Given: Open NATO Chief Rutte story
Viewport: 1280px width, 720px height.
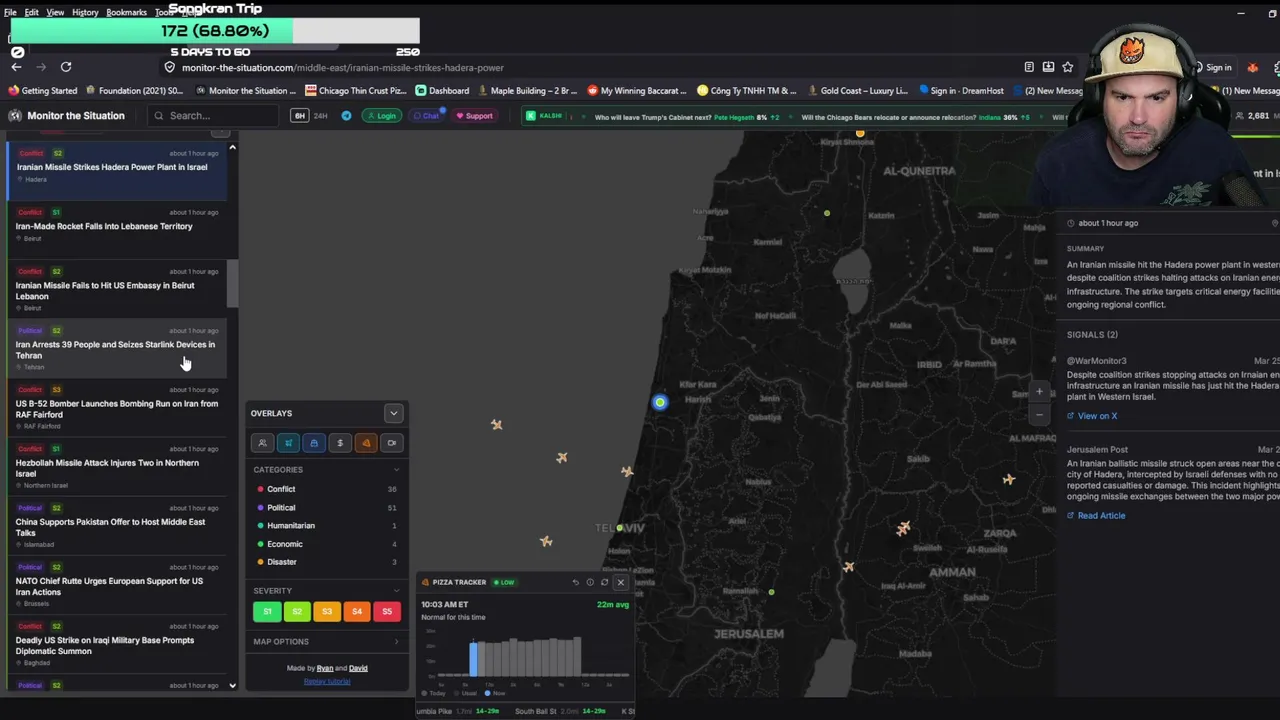Looking at the screenshot, I should tap(117, 585).
